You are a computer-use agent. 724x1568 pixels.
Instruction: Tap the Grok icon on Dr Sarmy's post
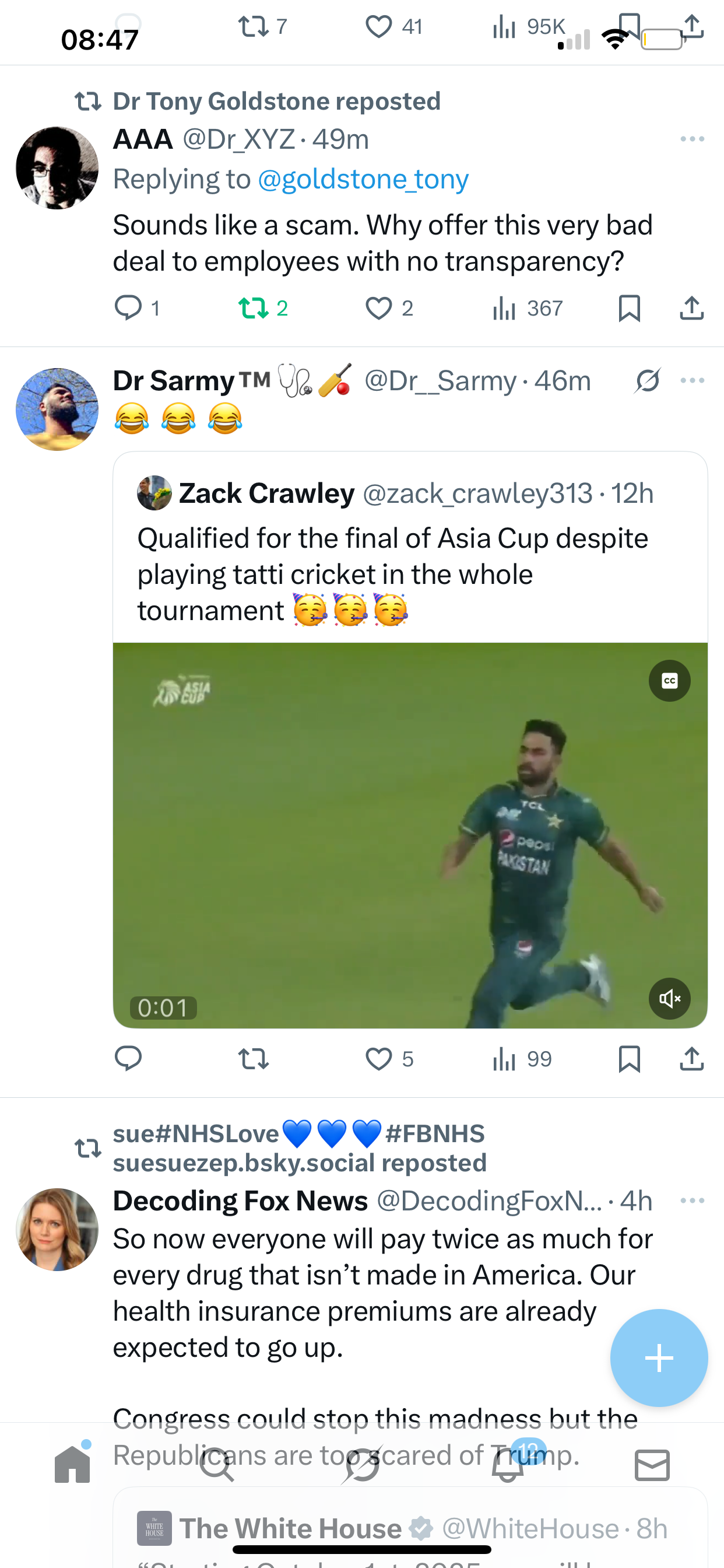tap(647, 381)
